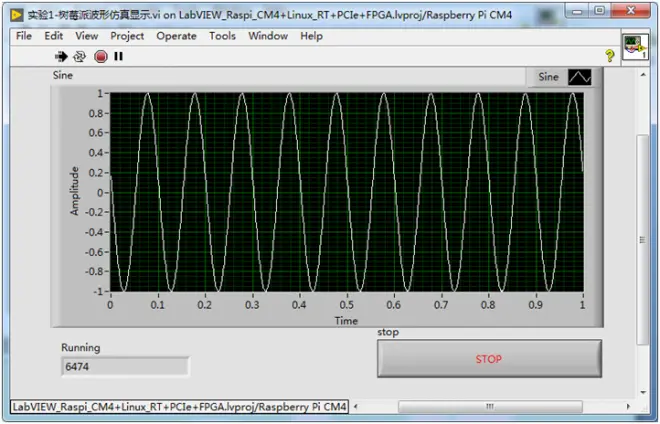Click the Y-axis value 0.6
660x424 pixels.
click(x=96, y=133)
